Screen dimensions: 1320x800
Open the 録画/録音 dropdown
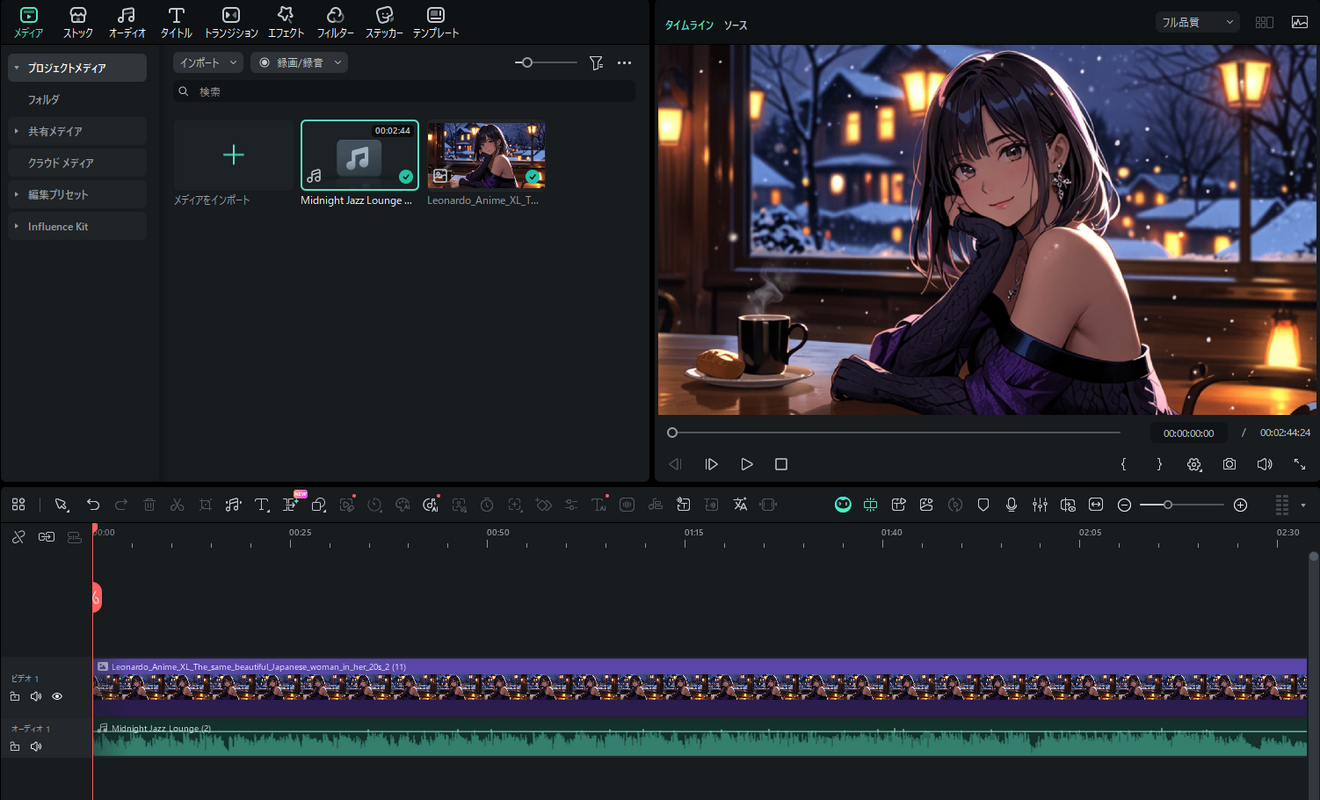coord(299,62)
